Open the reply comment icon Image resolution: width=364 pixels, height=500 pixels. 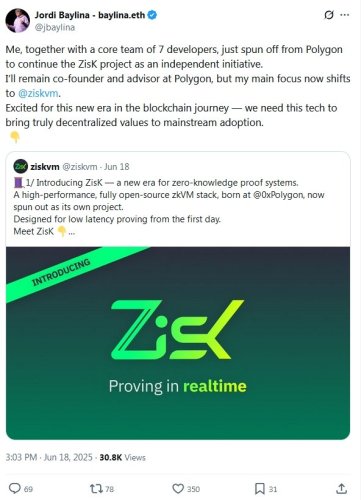point(15,488)
